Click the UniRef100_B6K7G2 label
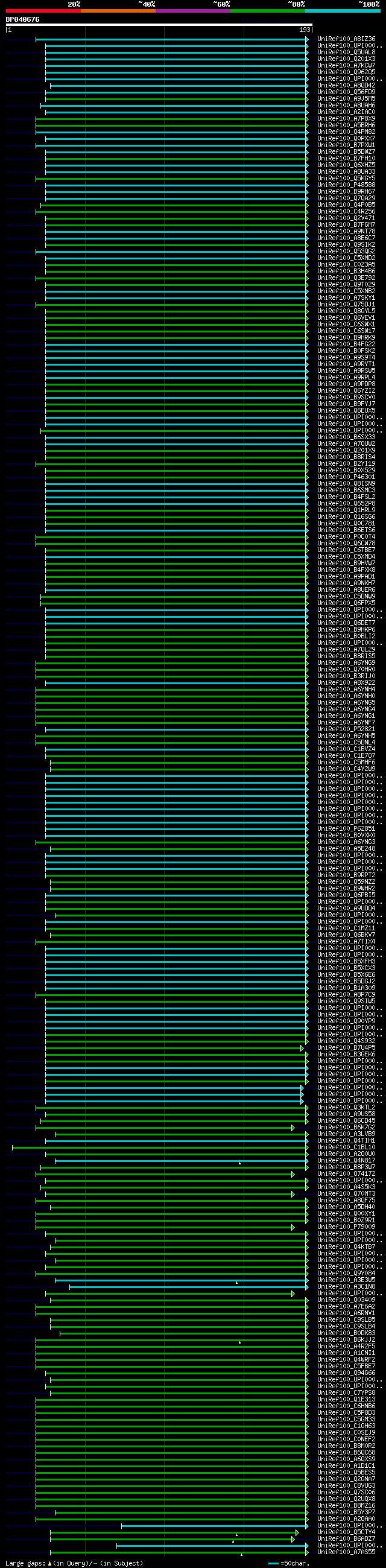Screen dimensions: 386x1568 click(346, 1128)
